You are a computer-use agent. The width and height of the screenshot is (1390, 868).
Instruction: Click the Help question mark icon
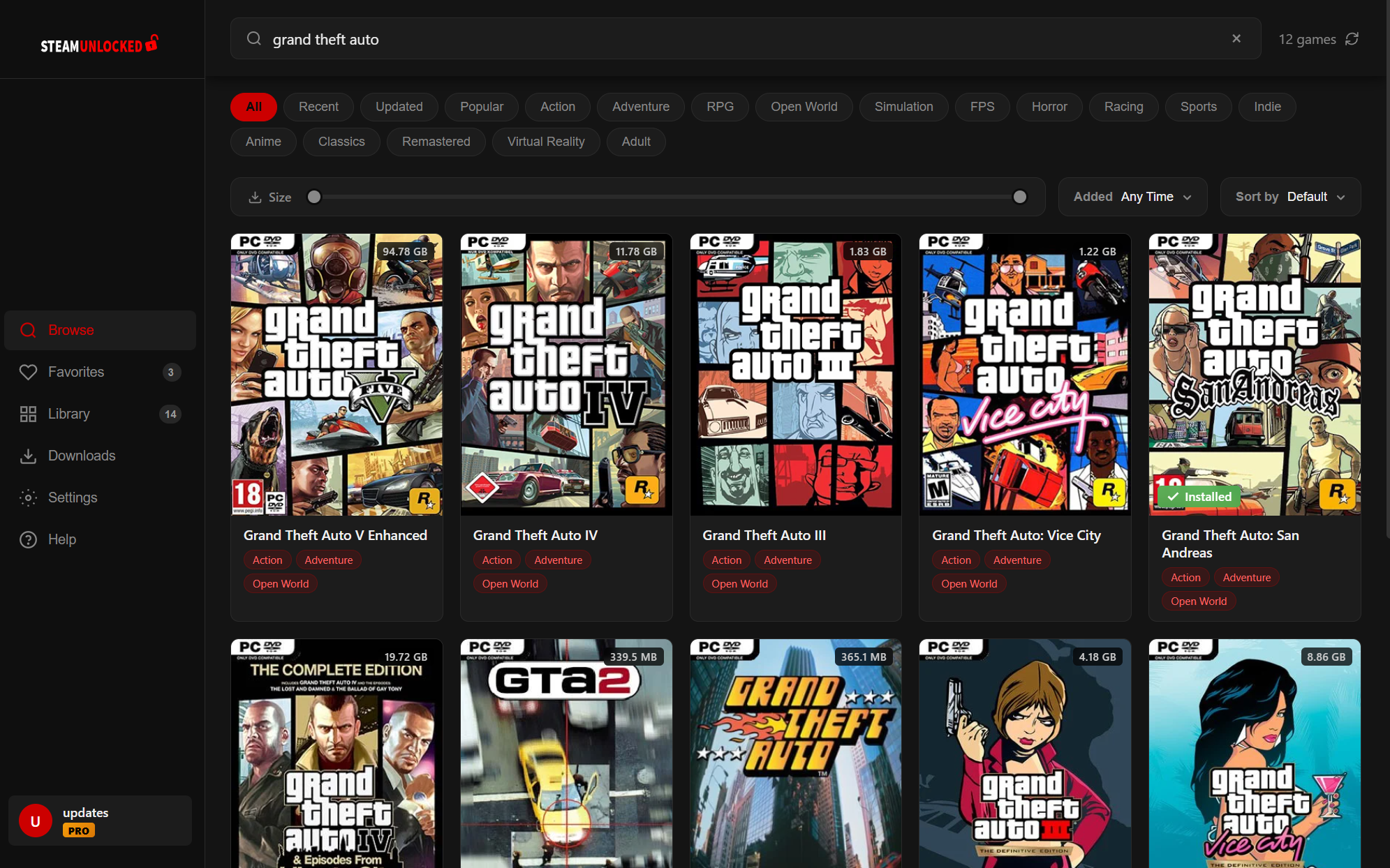coord(28,539)
